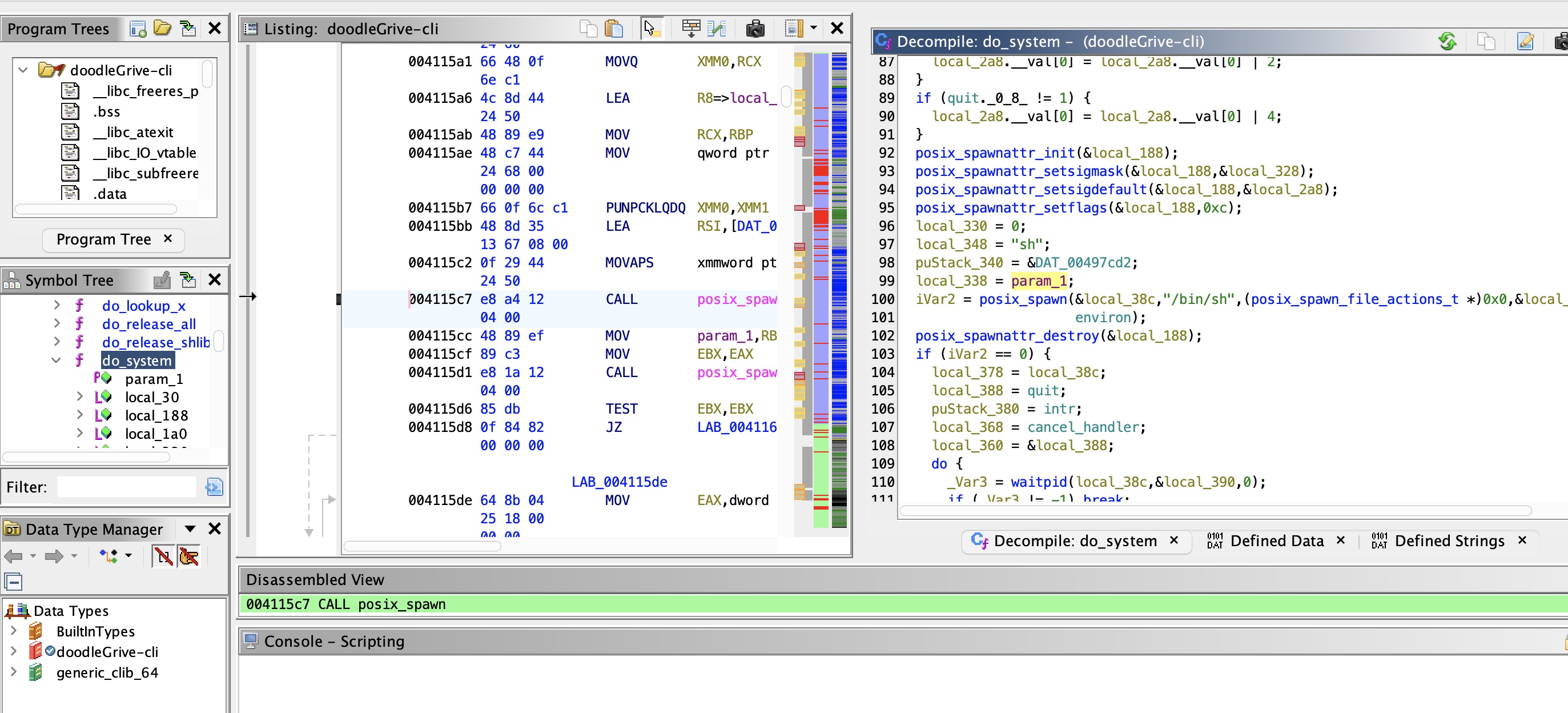Viewport: 1568px width, 713px height.
Task: Switch to the Defined Data tab
Action: [x=1276, y=540]
